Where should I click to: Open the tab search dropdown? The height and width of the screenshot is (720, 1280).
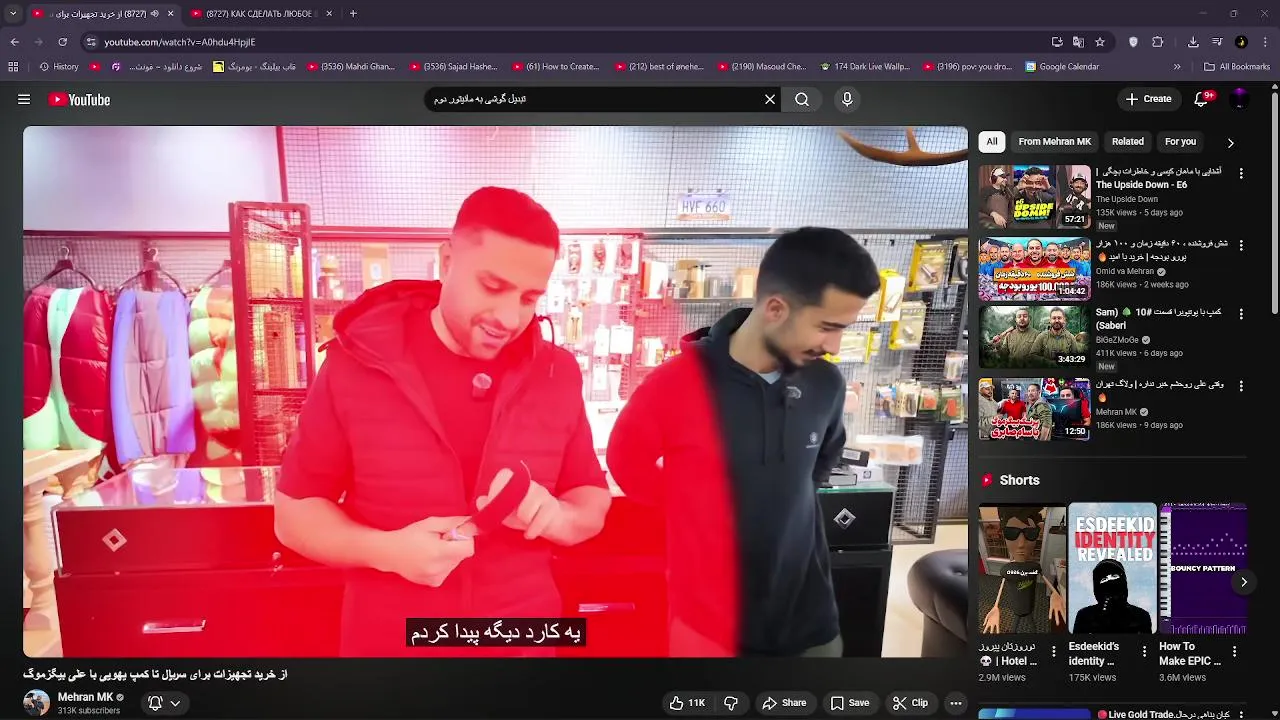click(x=12, y=13)
